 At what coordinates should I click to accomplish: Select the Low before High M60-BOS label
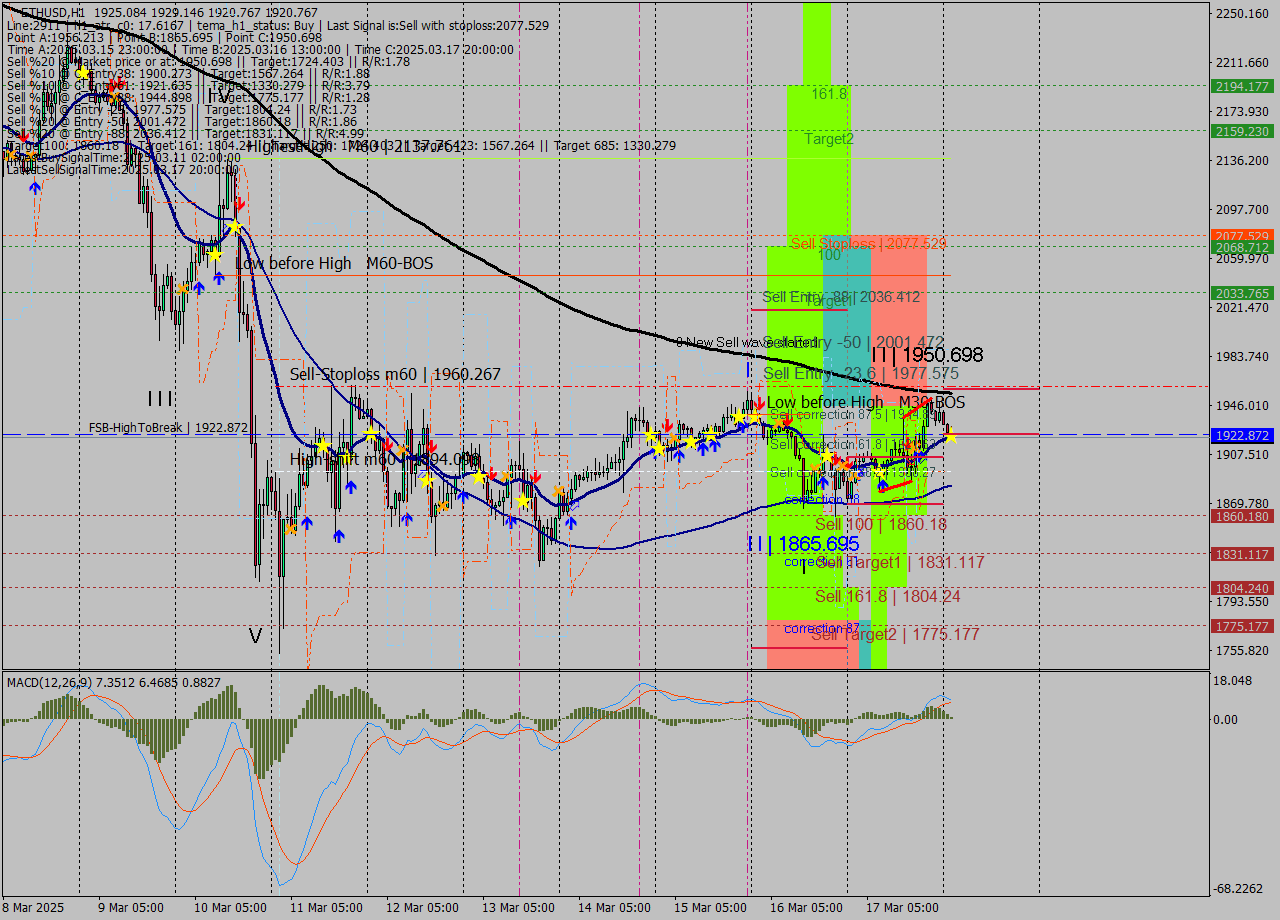[x=334, y=263]
